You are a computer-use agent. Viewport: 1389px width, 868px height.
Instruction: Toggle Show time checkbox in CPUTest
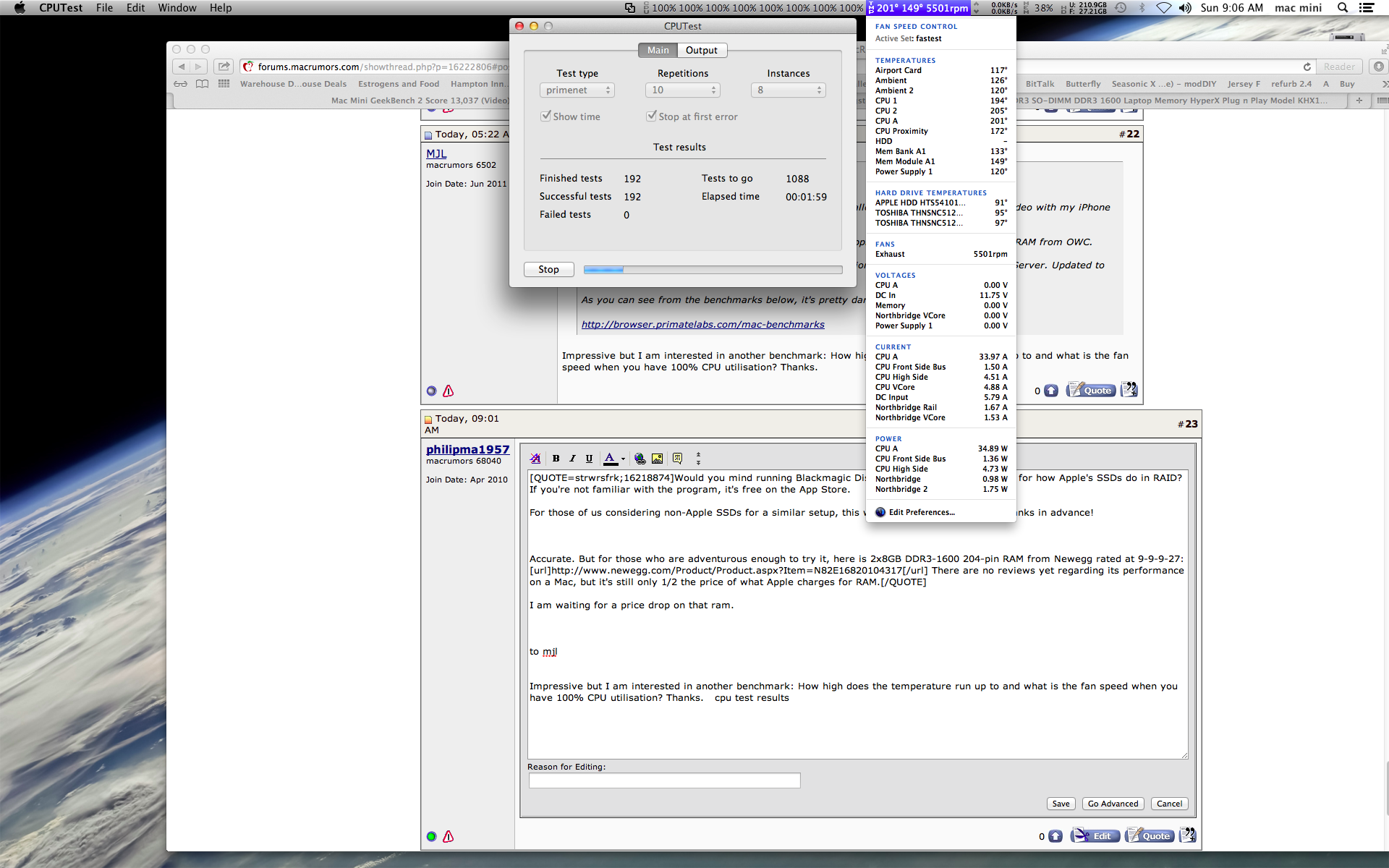(x=546, y=116)
